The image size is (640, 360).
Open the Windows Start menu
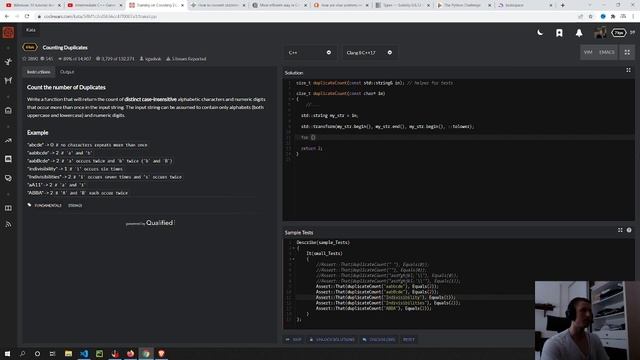7,353
